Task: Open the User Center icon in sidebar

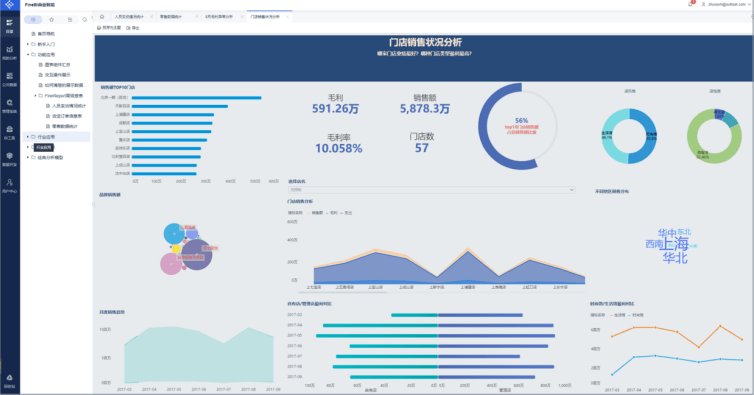Action: coord(10,186)
